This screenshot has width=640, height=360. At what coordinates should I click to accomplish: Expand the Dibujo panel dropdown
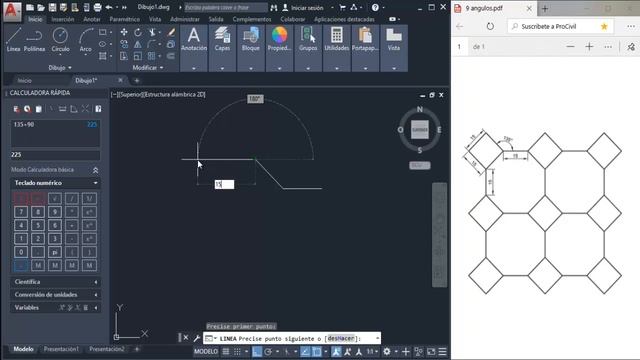point(60,68)
